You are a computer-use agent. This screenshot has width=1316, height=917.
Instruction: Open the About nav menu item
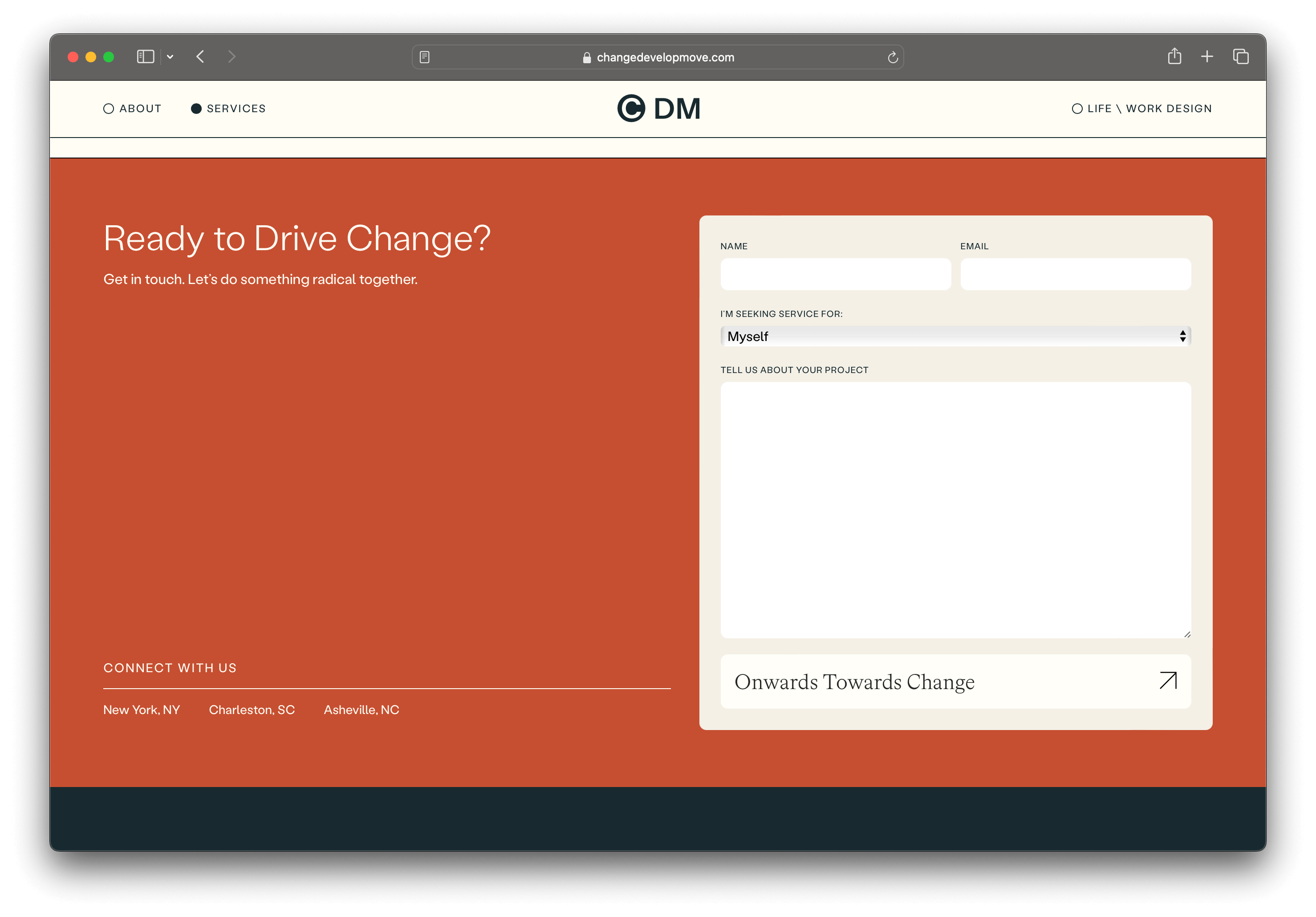[140, 109]
